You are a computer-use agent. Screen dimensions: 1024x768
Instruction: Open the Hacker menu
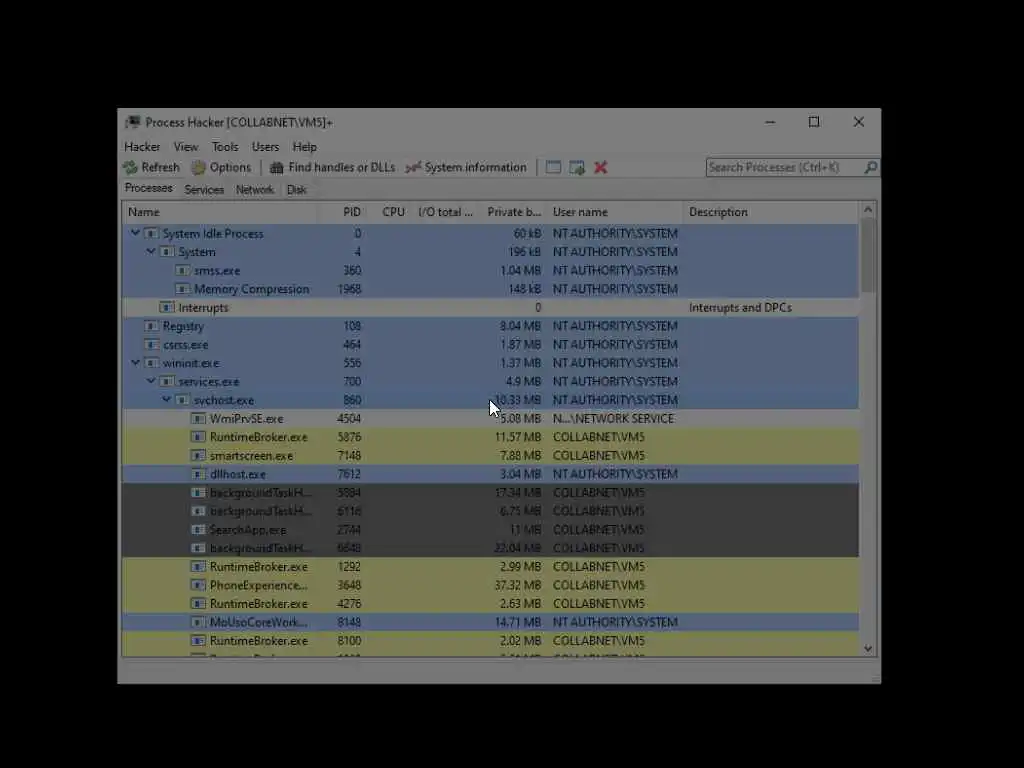[142, 147]
